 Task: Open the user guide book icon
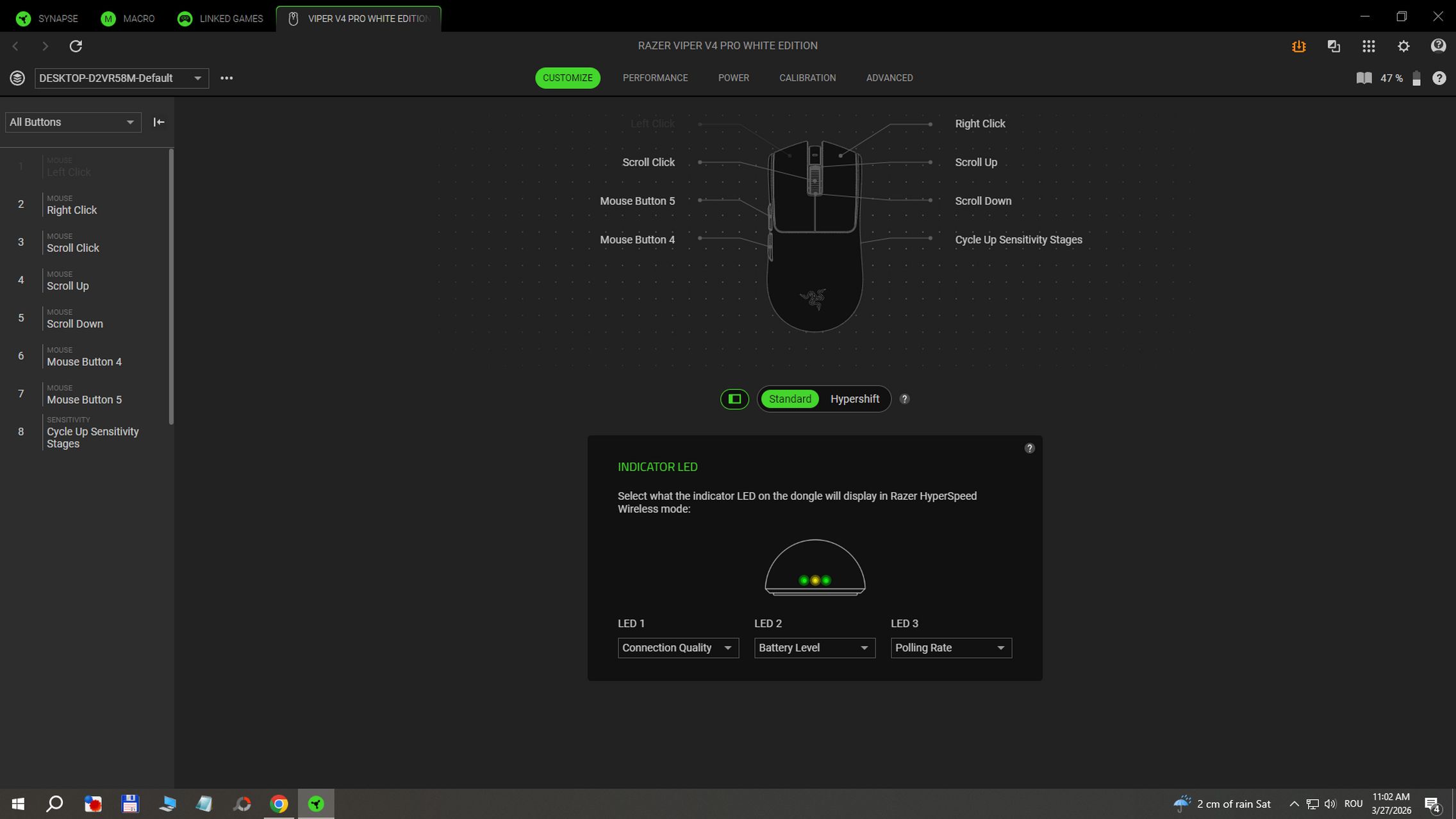[x=1364, y=78]
